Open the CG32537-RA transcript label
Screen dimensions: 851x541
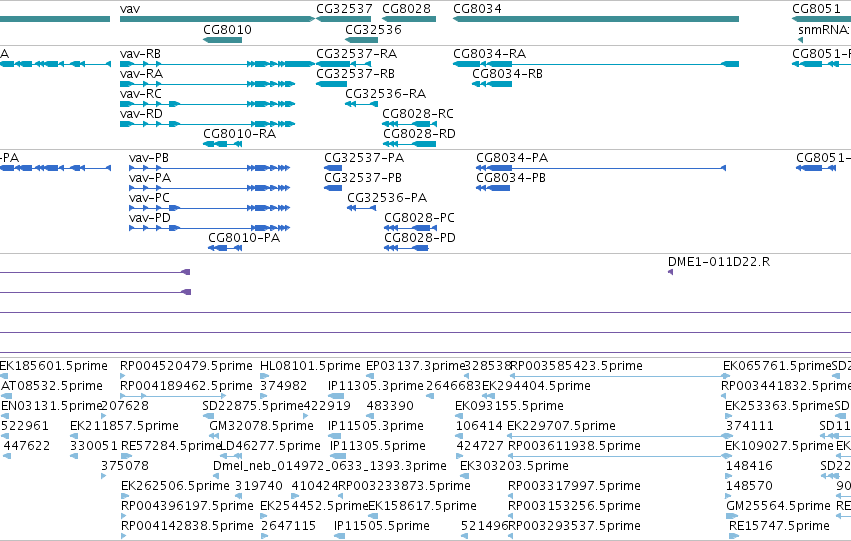(357, 54)
